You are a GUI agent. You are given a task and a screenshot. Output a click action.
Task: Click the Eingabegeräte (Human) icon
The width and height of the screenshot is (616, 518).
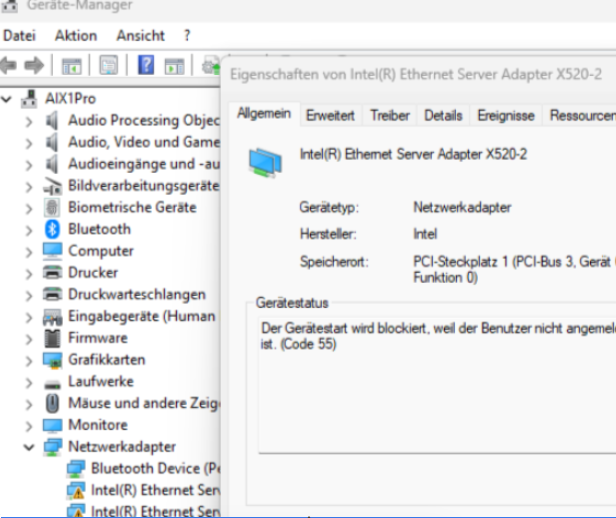(x=52, y=317)
